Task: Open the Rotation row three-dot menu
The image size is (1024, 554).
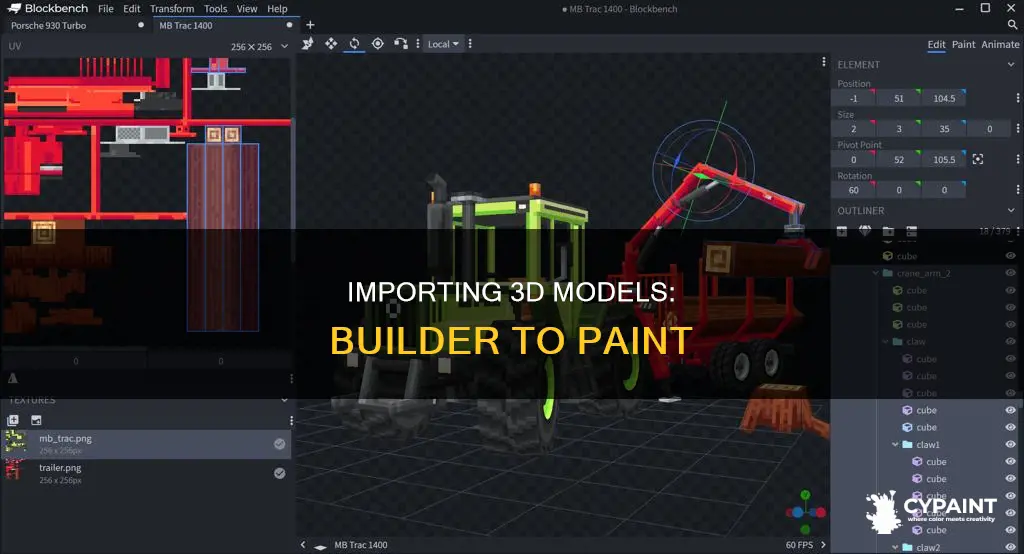Action: 1017,190
